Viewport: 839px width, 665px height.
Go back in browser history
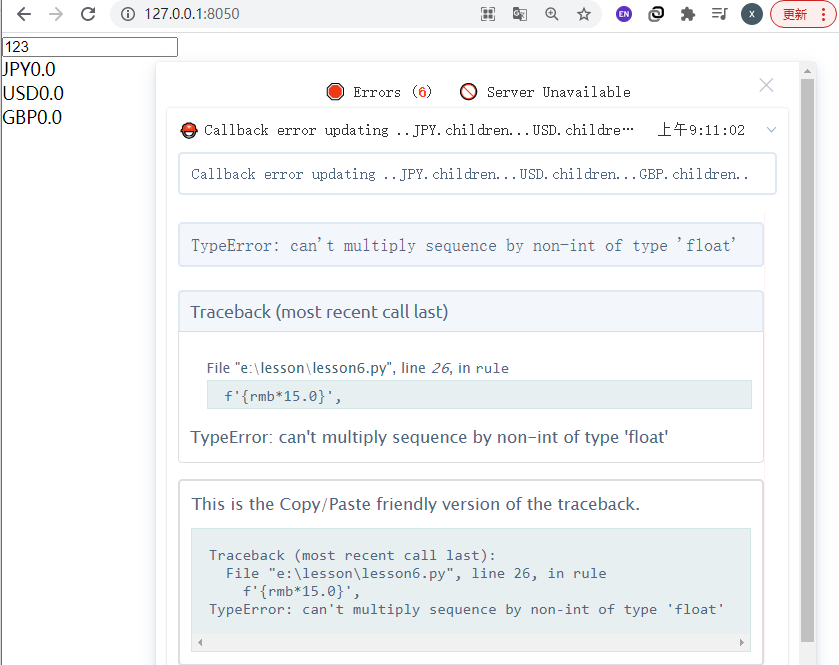click(24, 14)
